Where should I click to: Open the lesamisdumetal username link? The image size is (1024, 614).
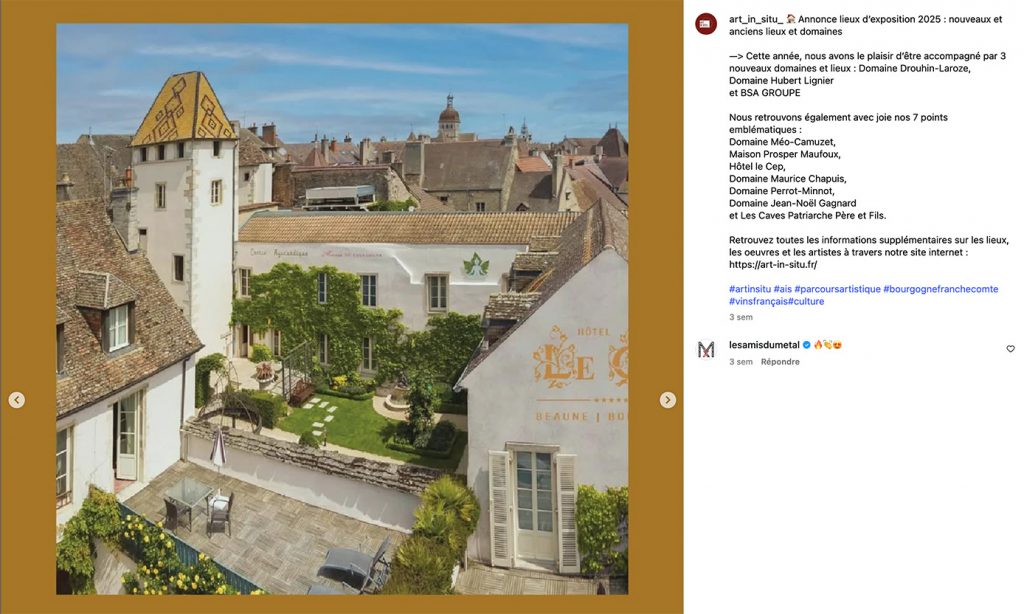[x=764, y=345]
